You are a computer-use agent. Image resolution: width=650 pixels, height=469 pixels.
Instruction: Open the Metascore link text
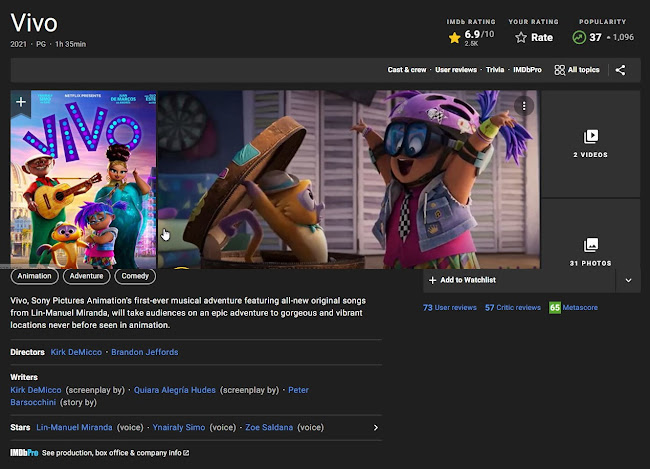580,308
